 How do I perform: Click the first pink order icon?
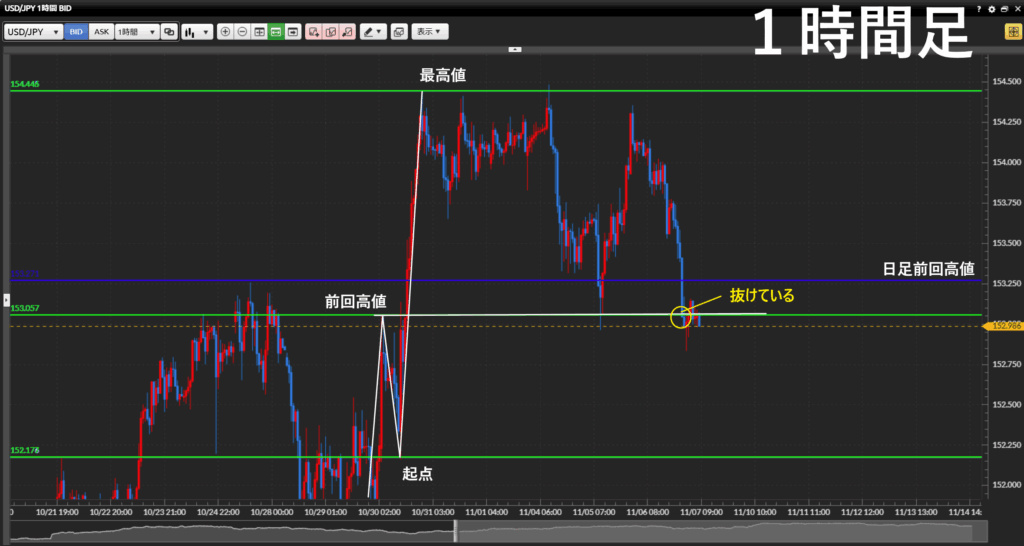tap(314, 32)
